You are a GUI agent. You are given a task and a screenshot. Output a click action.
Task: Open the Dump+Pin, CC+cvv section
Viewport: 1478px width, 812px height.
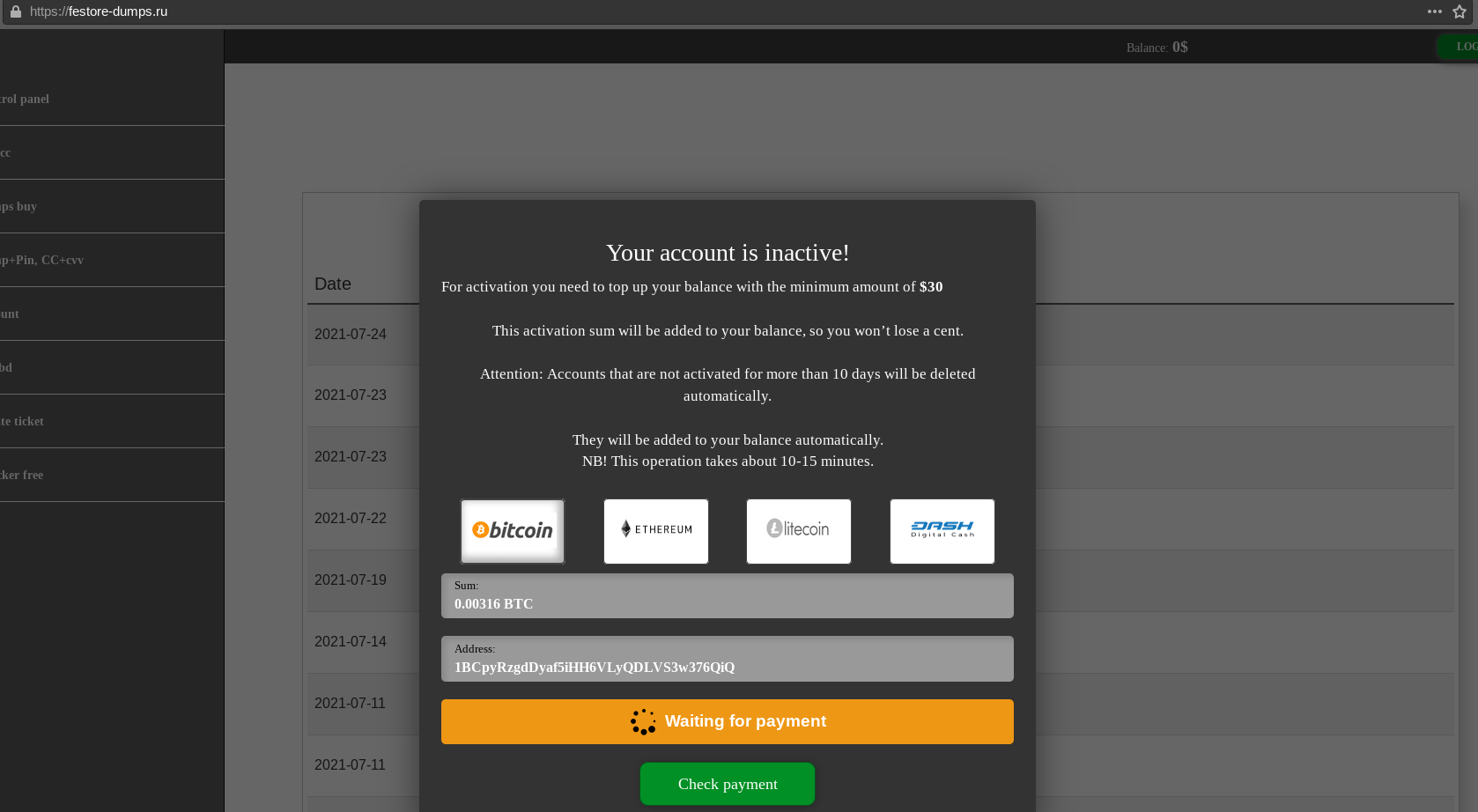point(53,259)
